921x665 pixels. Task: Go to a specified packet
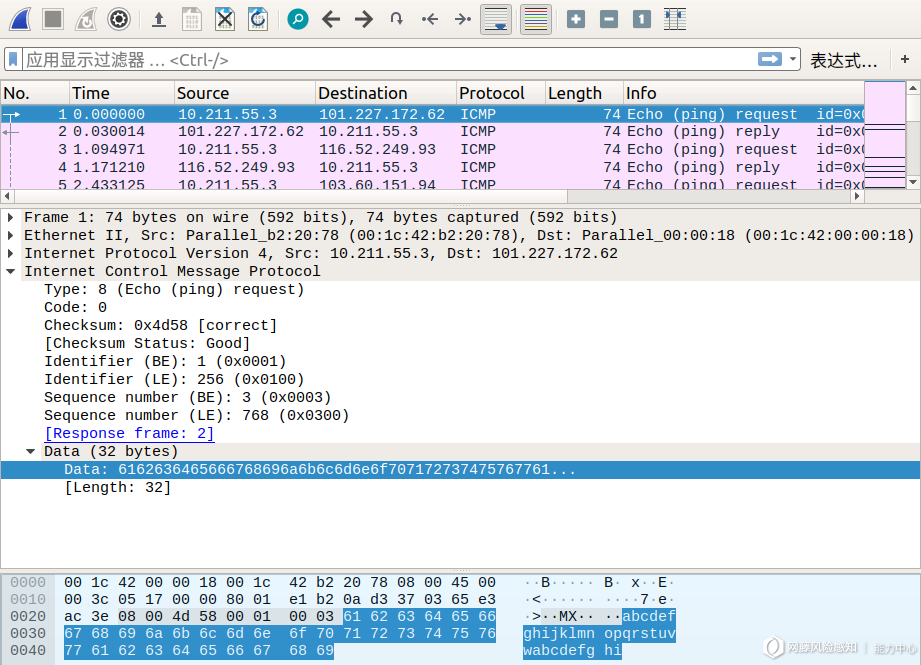point(397,19)
